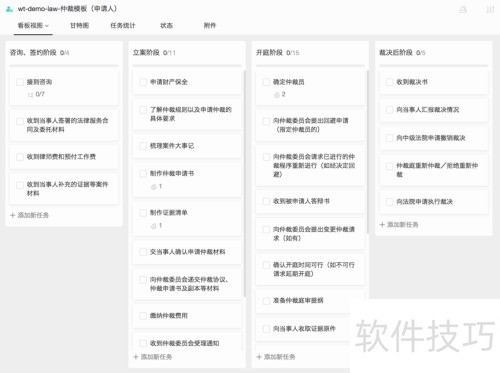The width and height of the screenshot is (500, 373).
Task: Open the 向仲裁委员会提出回避申请 task card
Action: 310,125
